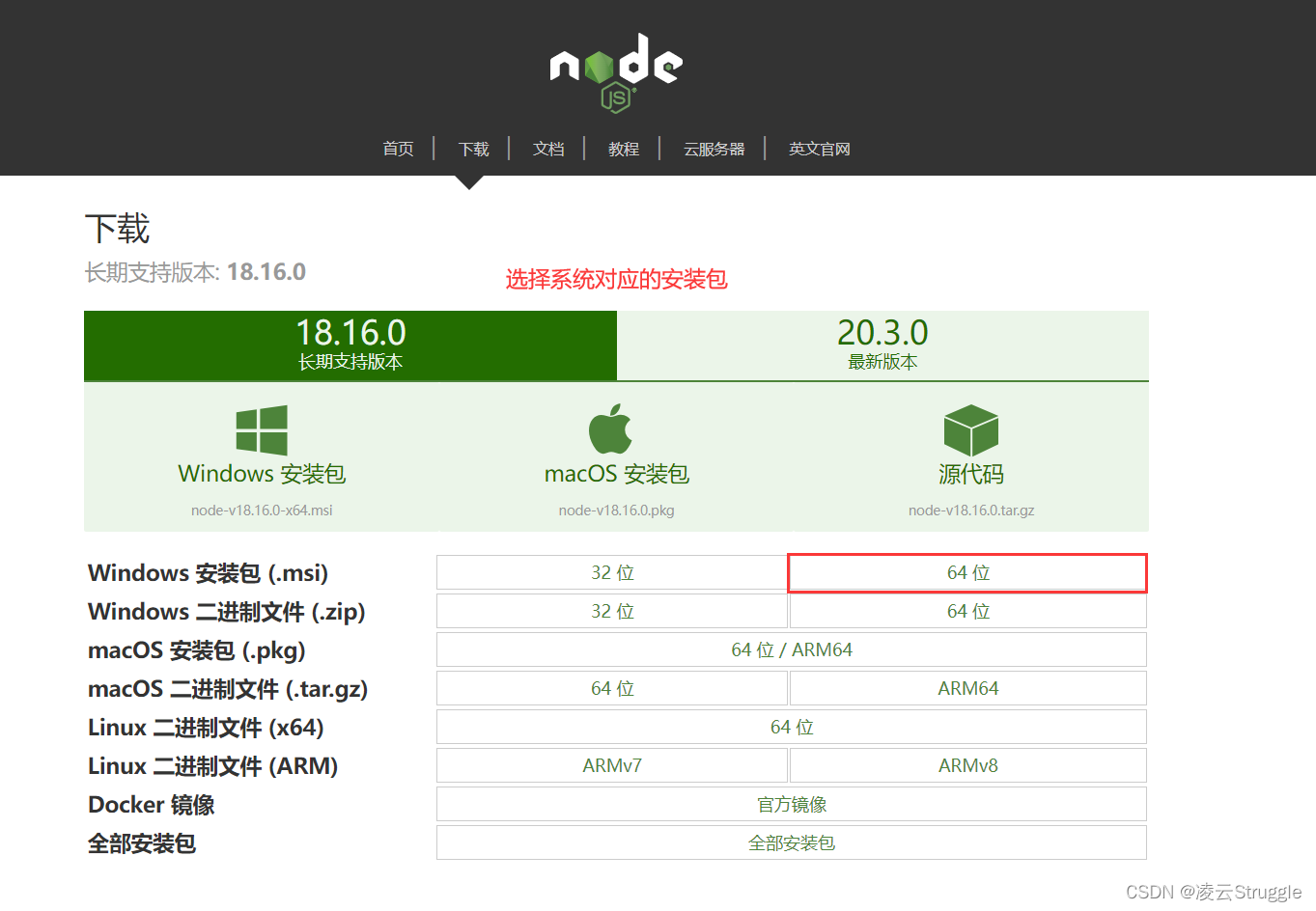Download macOS tar.gz 64 位
The width and height of the screenshot is (1316, 911).
pos(612,688)
